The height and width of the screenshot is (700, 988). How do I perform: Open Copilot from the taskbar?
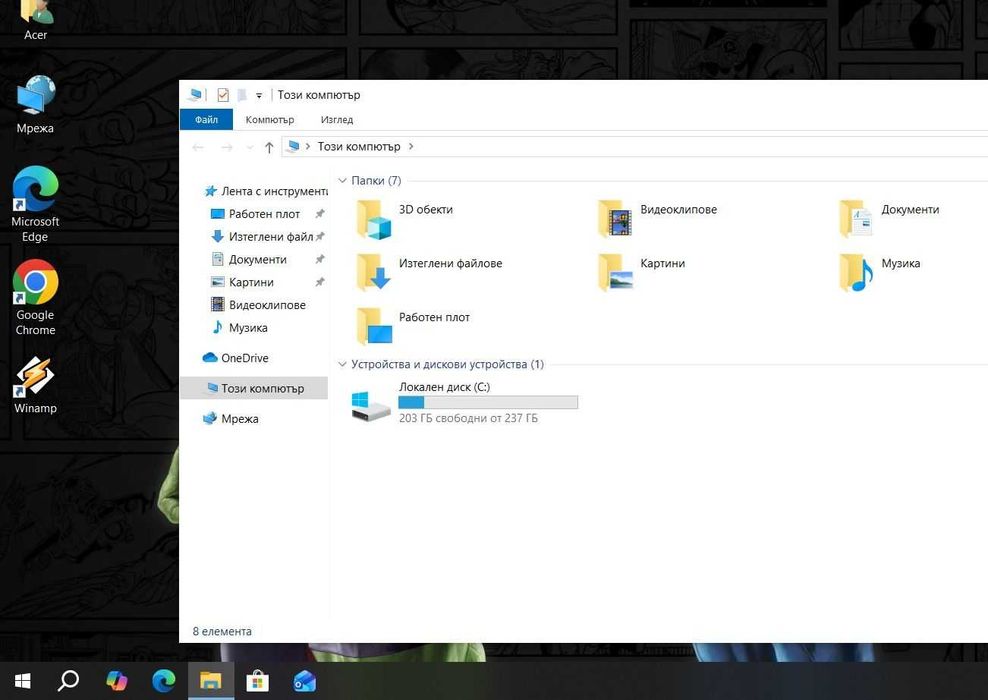(117, 680)
